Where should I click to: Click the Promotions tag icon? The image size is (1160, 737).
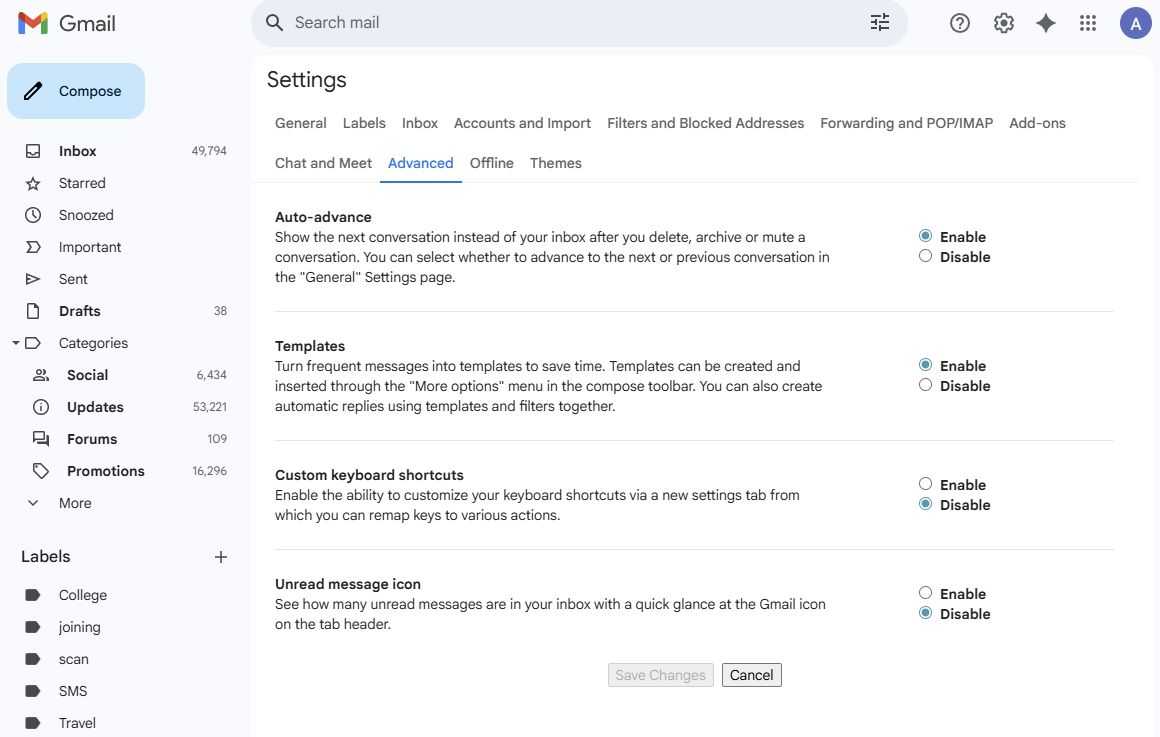[41, 471]
